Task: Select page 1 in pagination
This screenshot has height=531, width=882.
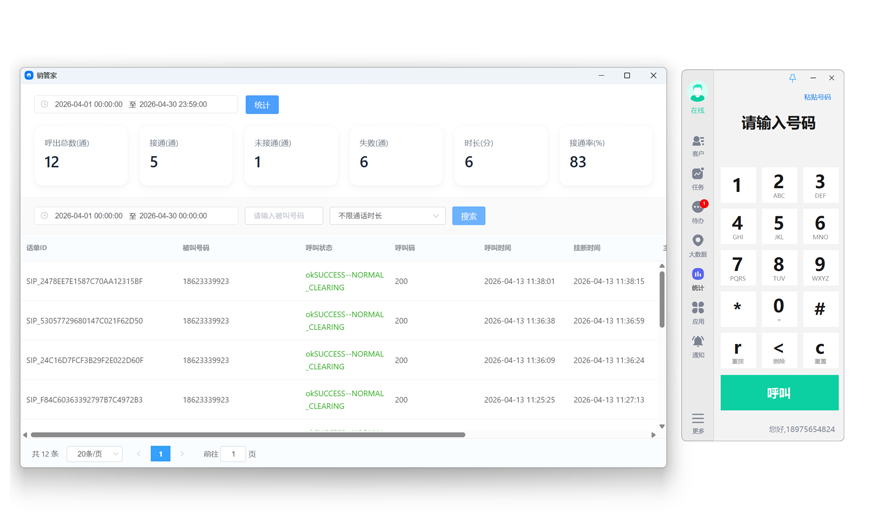Action: click(160, 454)
